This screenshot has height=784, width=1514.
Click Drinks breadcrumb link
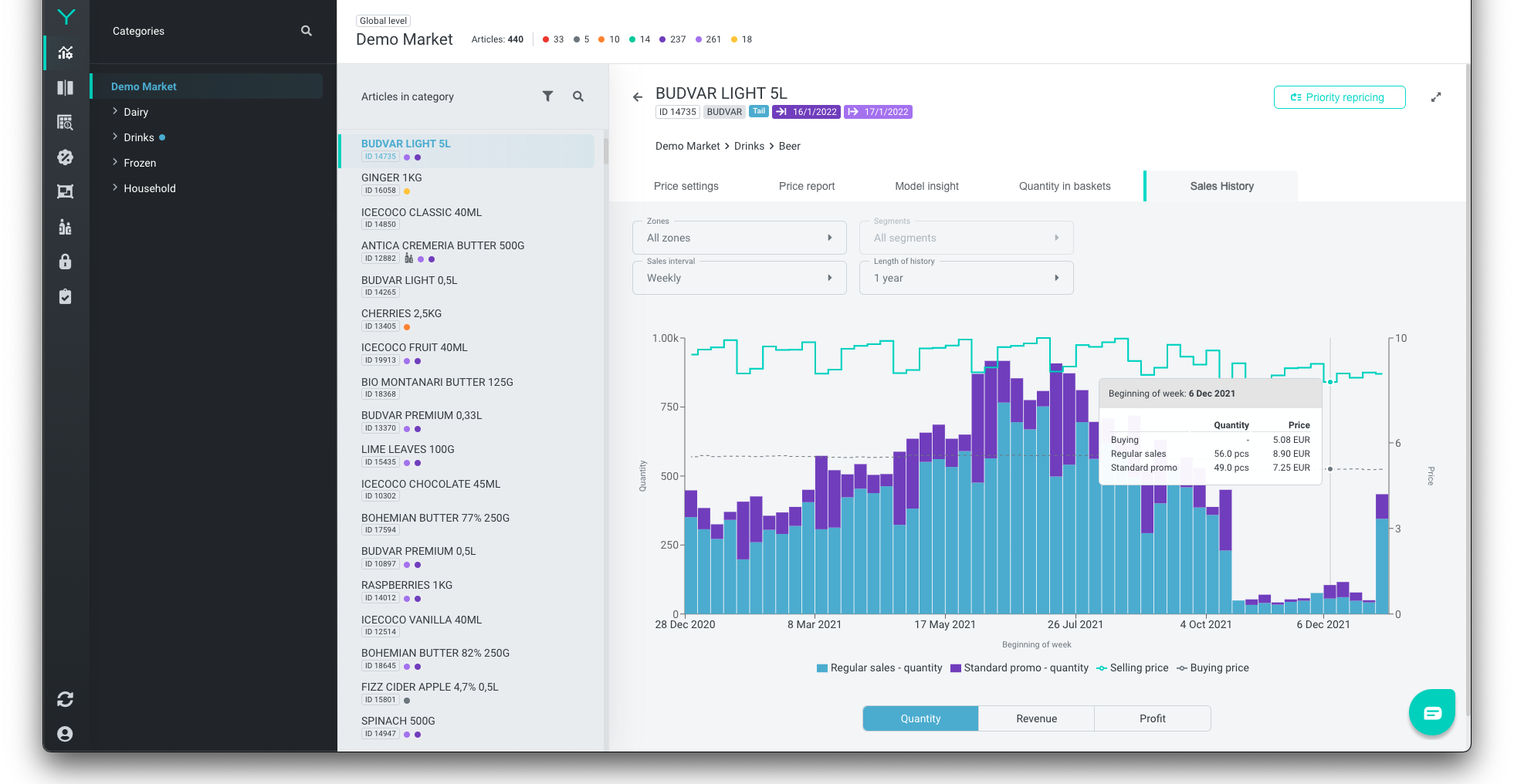coord(749,146)
